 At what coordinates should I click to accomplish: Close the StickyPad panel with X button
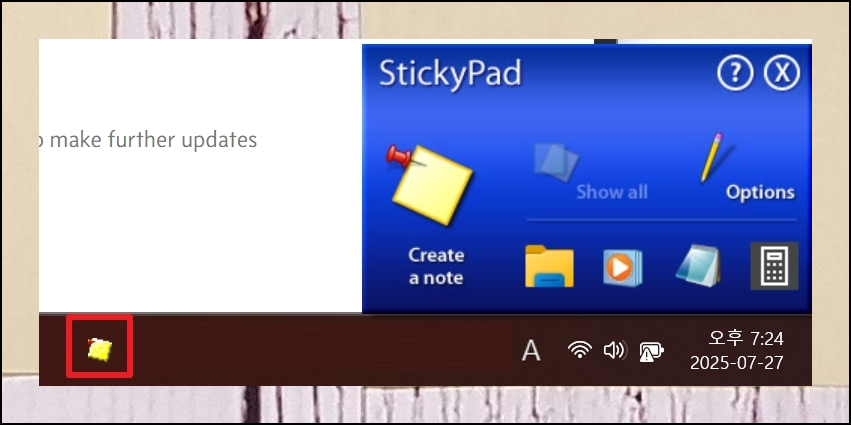(x=782, y=73)
